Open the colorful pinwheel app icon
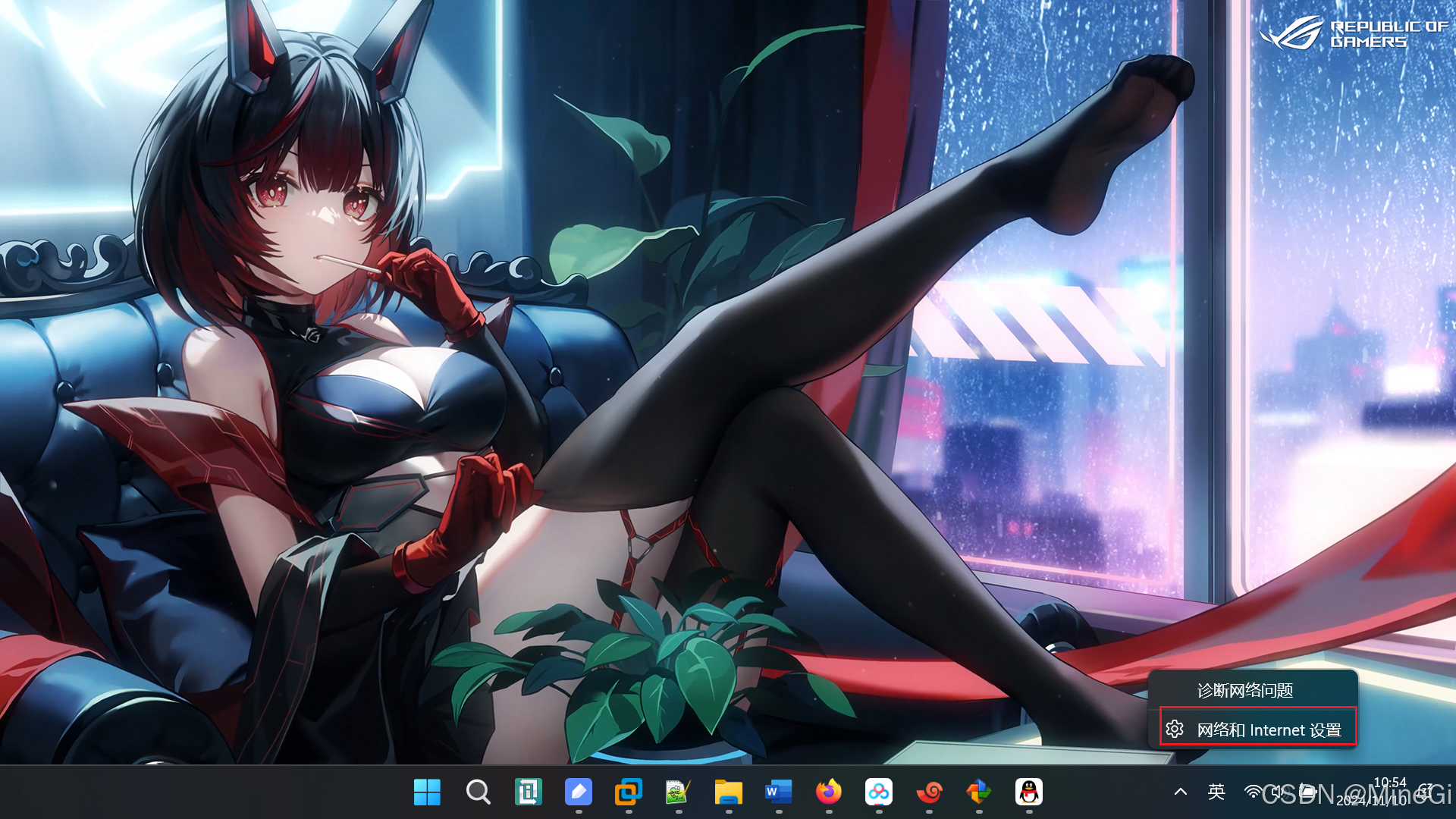Image resolution: width=1456 pixels, height=819 pixels. click(979, 792)
